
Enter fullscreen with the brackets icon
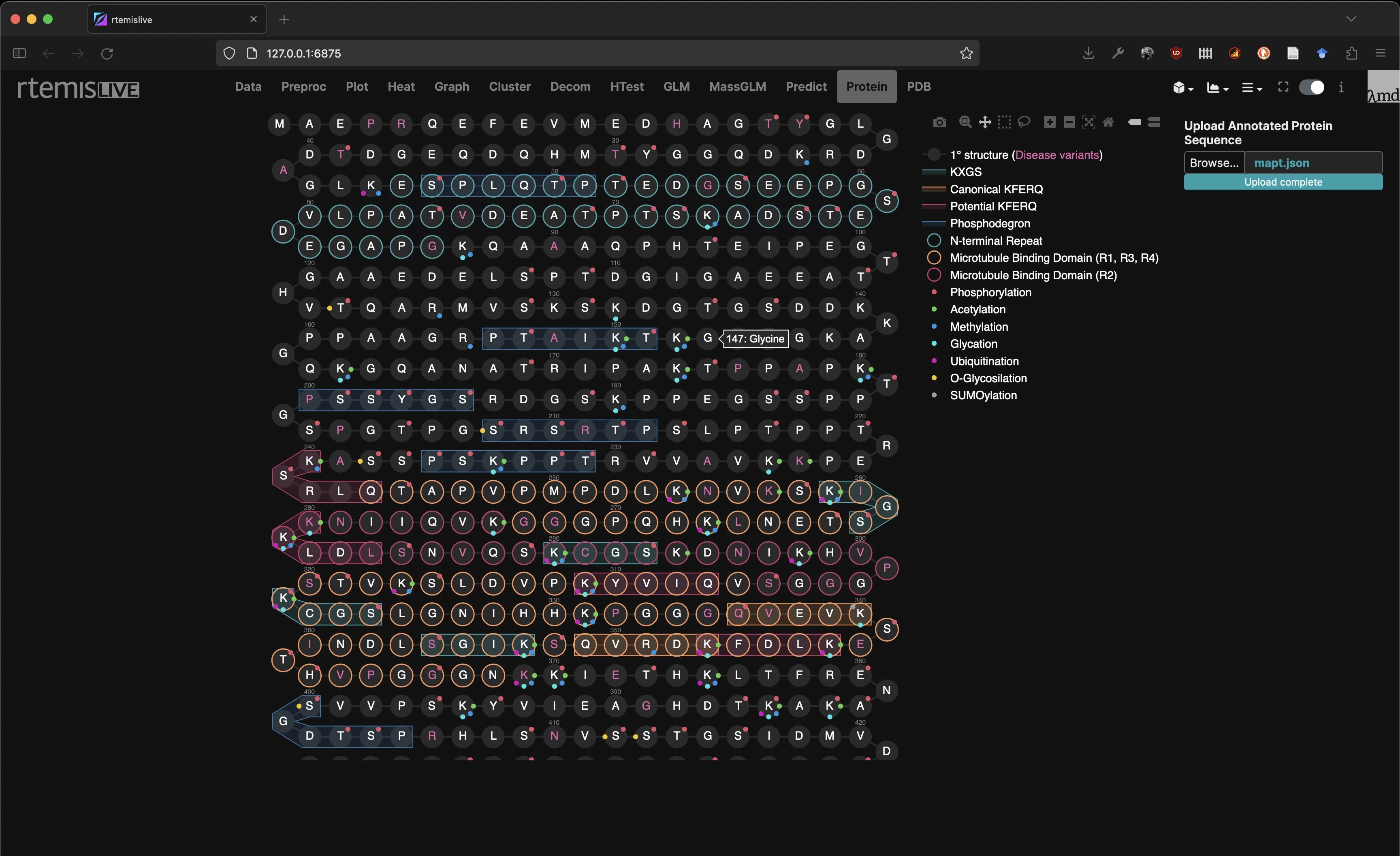(x=1283, y=87)
